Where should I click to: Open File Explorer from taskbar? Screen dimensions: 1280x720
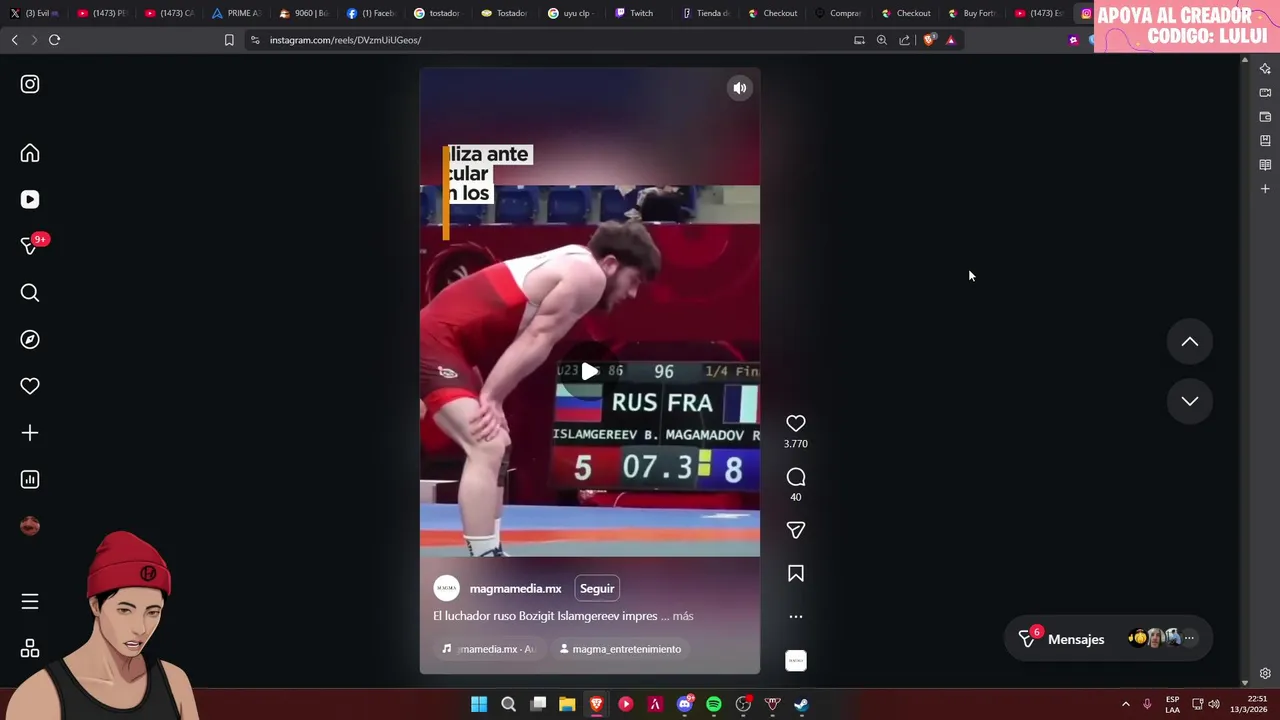tap(567, 704)
